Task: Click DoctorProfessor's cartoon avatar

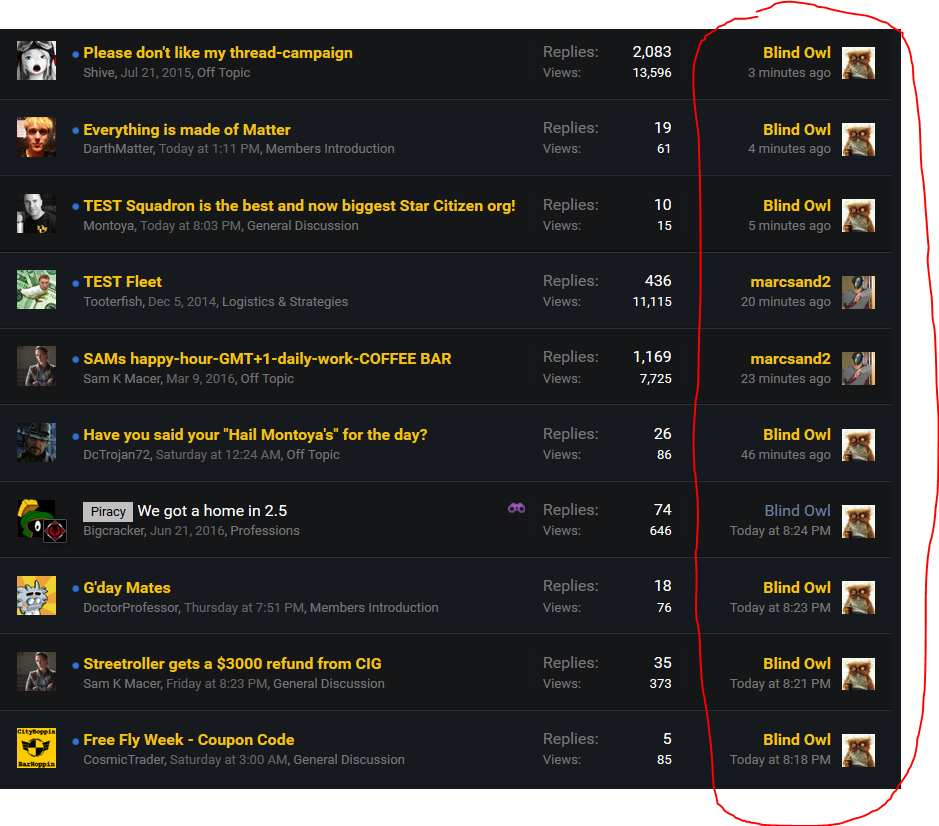Action: (36, 595)
